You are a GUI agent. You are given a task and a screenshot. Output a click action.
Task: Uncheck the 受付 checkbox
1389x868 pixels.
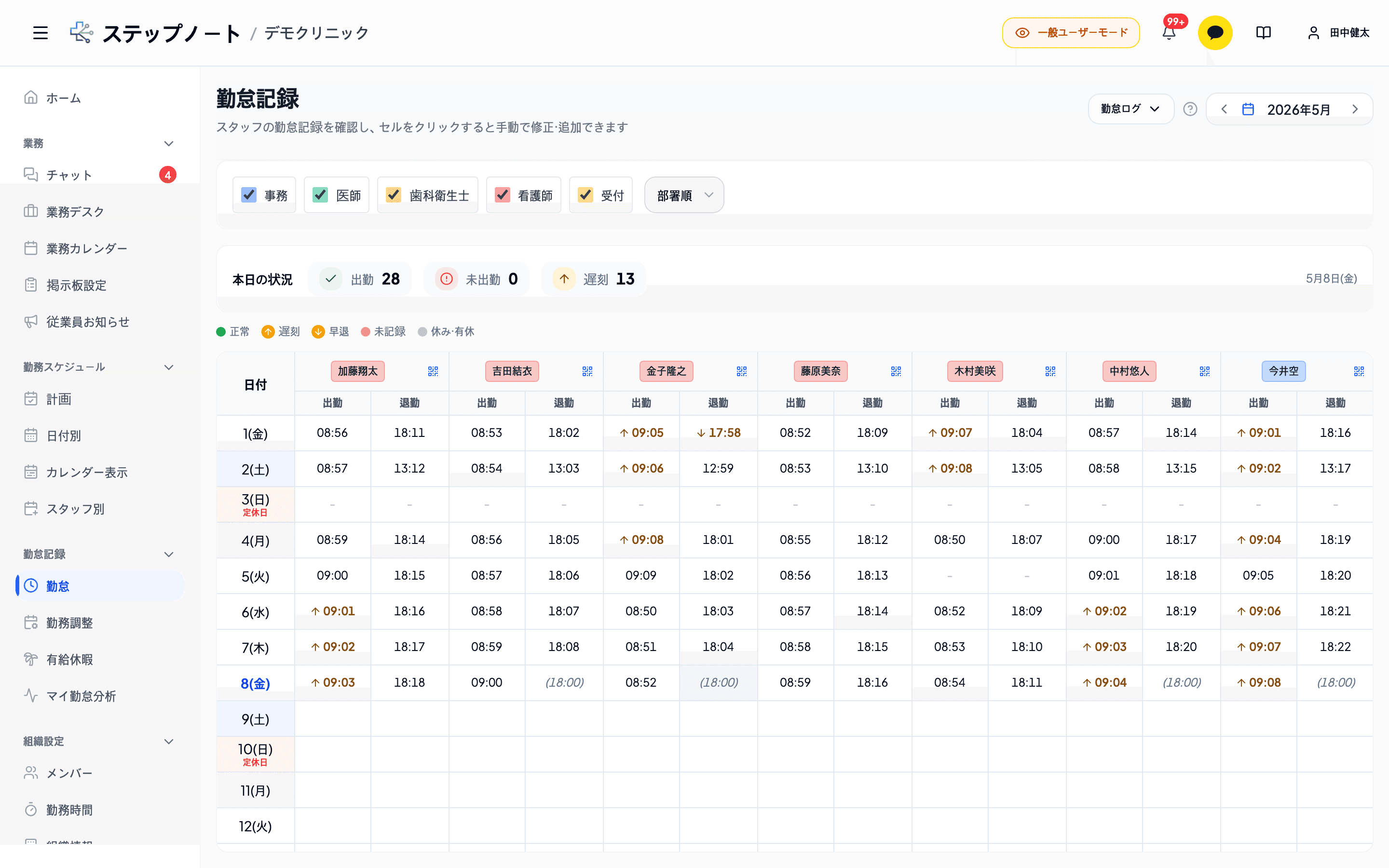[x=585, y=195]
